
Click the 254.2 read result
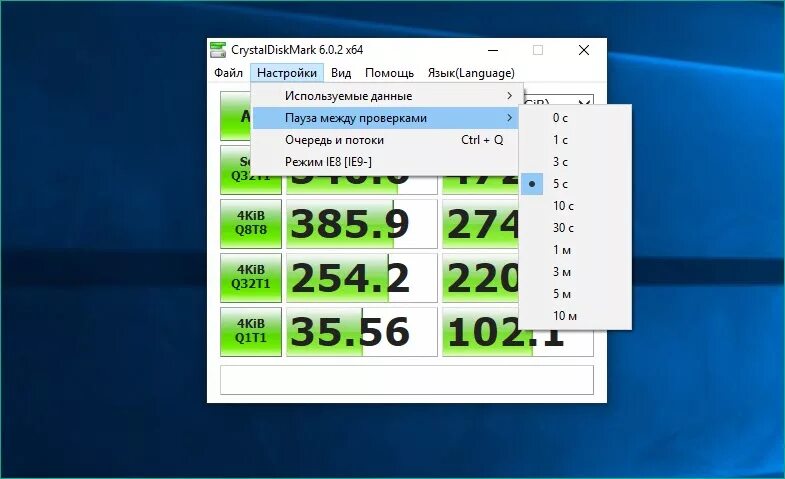coord(361,277)
